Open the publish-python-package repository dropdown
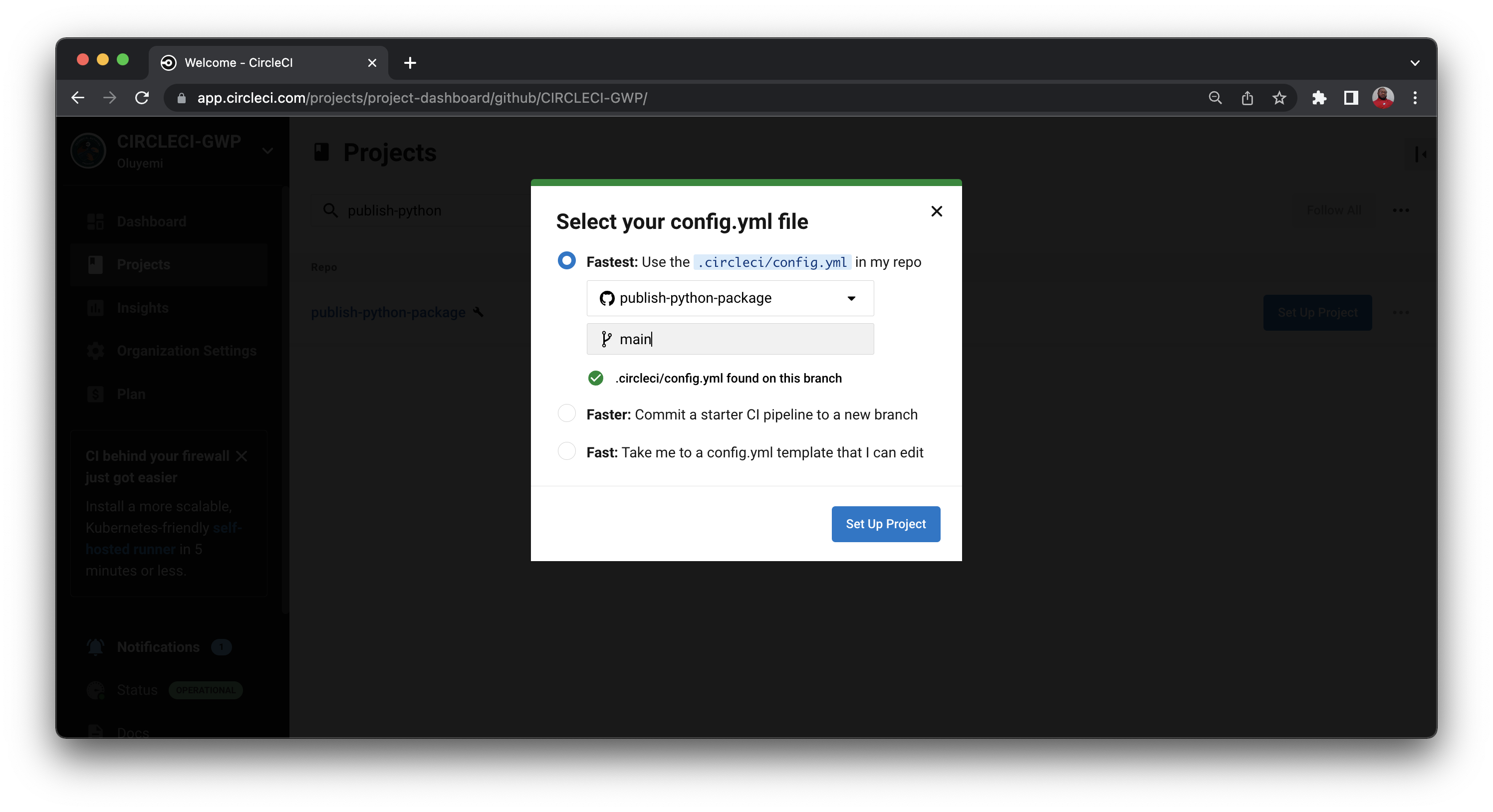 tap(851, 298)
